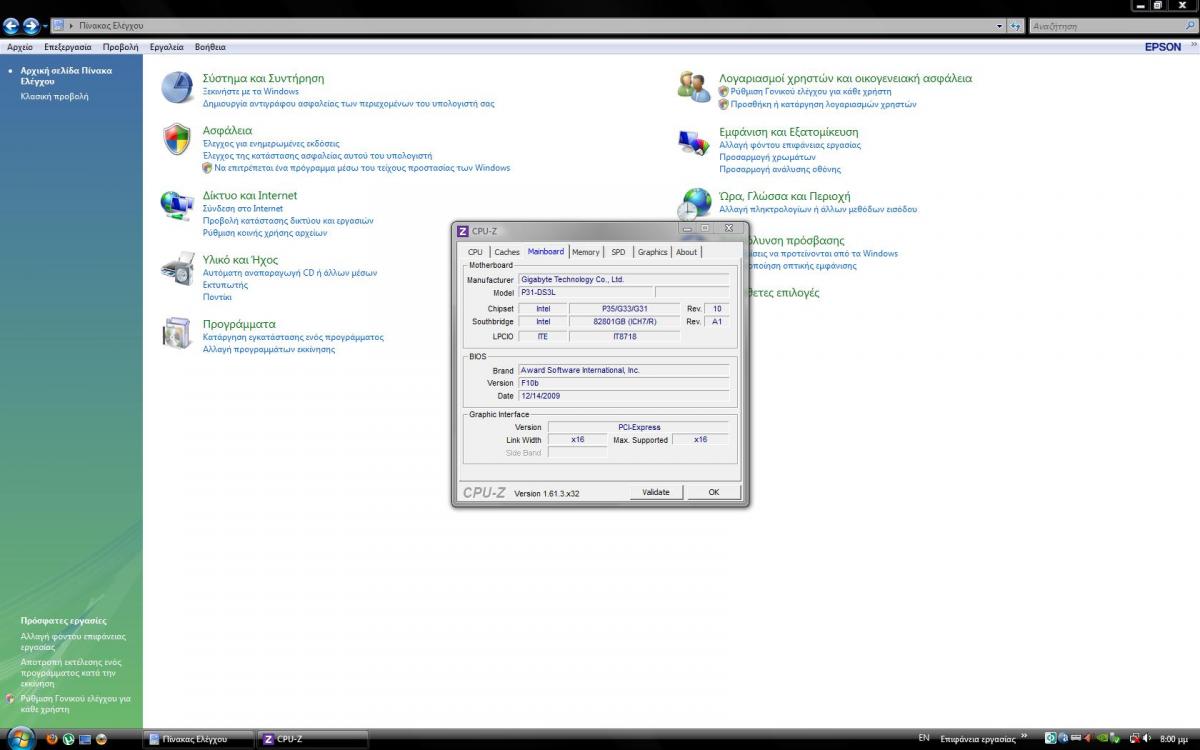The height and width of the screenshot is (750, 1200).
Task: Click the EN language indicator in the taskbar
Action: 924,739
